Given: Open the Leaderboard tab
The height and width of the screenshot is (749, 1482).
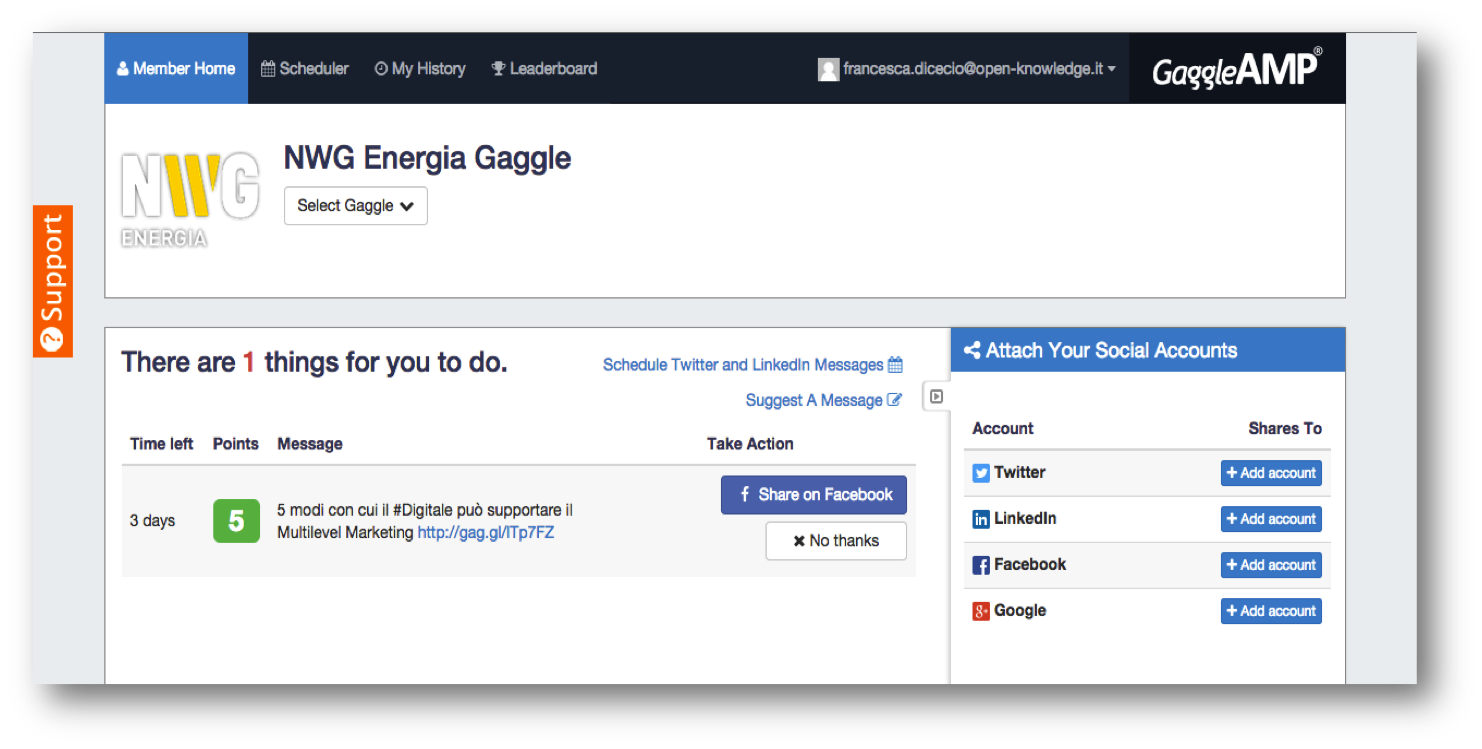Looking at the screenshot, I should [544, 69].
